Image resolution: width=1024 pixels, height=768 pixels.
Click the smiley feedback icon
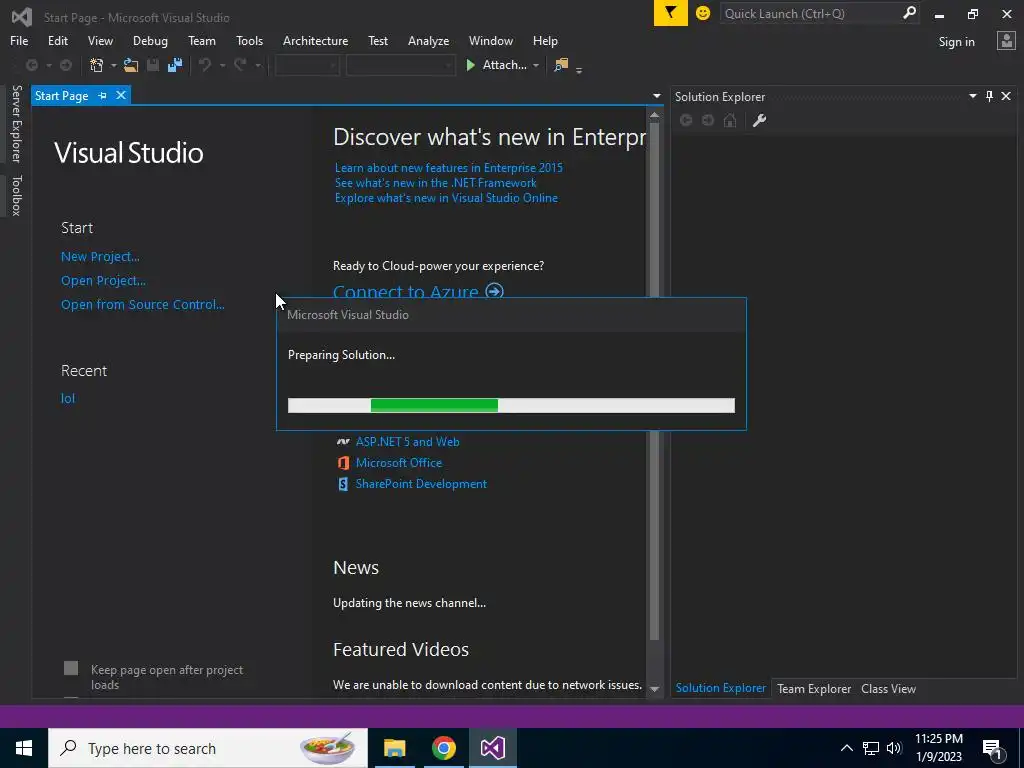click(703, 13)
